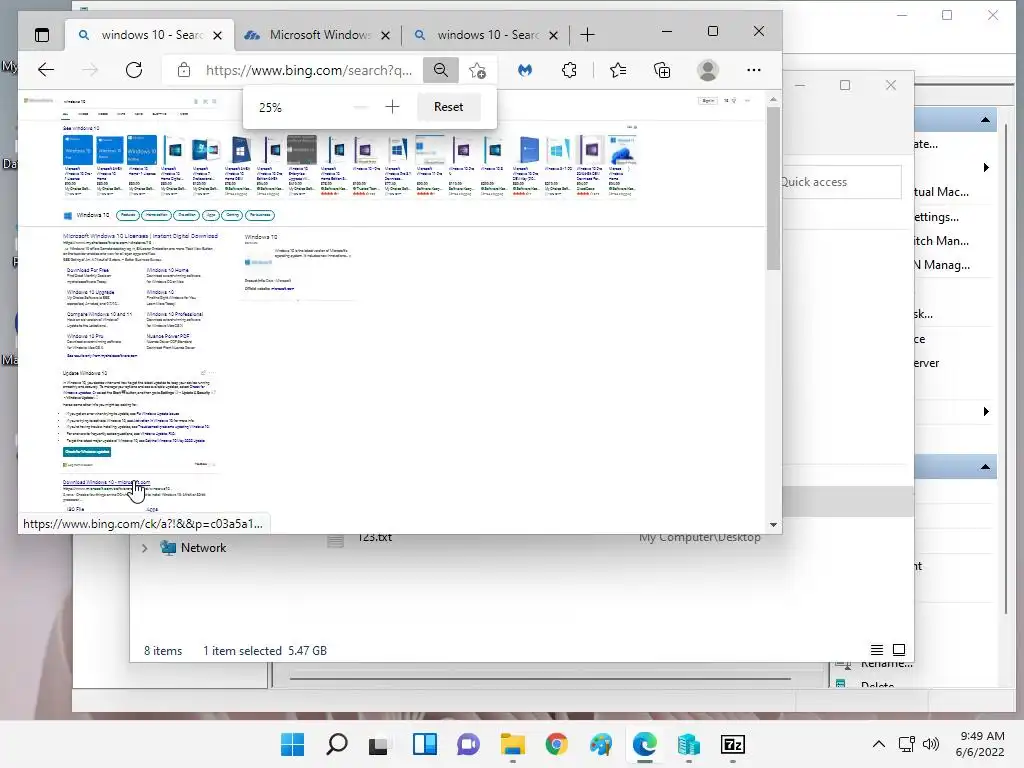Show hidden system tray icons
The width and height of the screenshot is (1024, 768).
click(879, 744)
